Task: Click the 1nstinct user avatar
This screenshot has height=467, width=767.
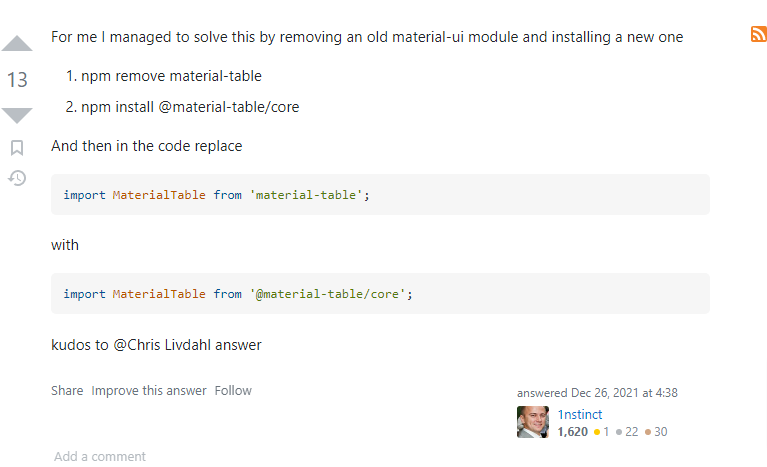Action: tap(532, 422)
